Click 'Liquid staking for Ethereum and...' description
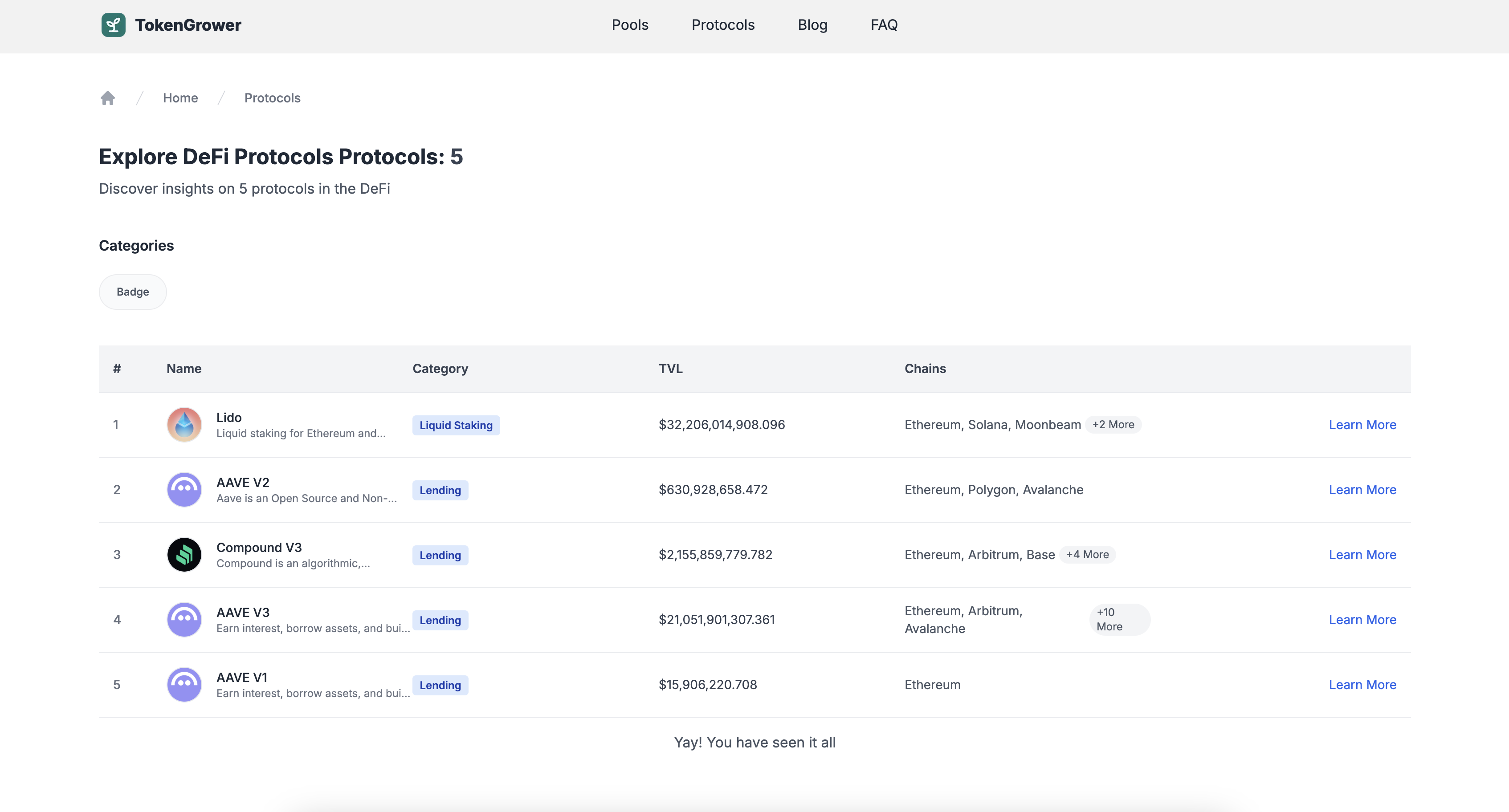 (x=301, y=433)
